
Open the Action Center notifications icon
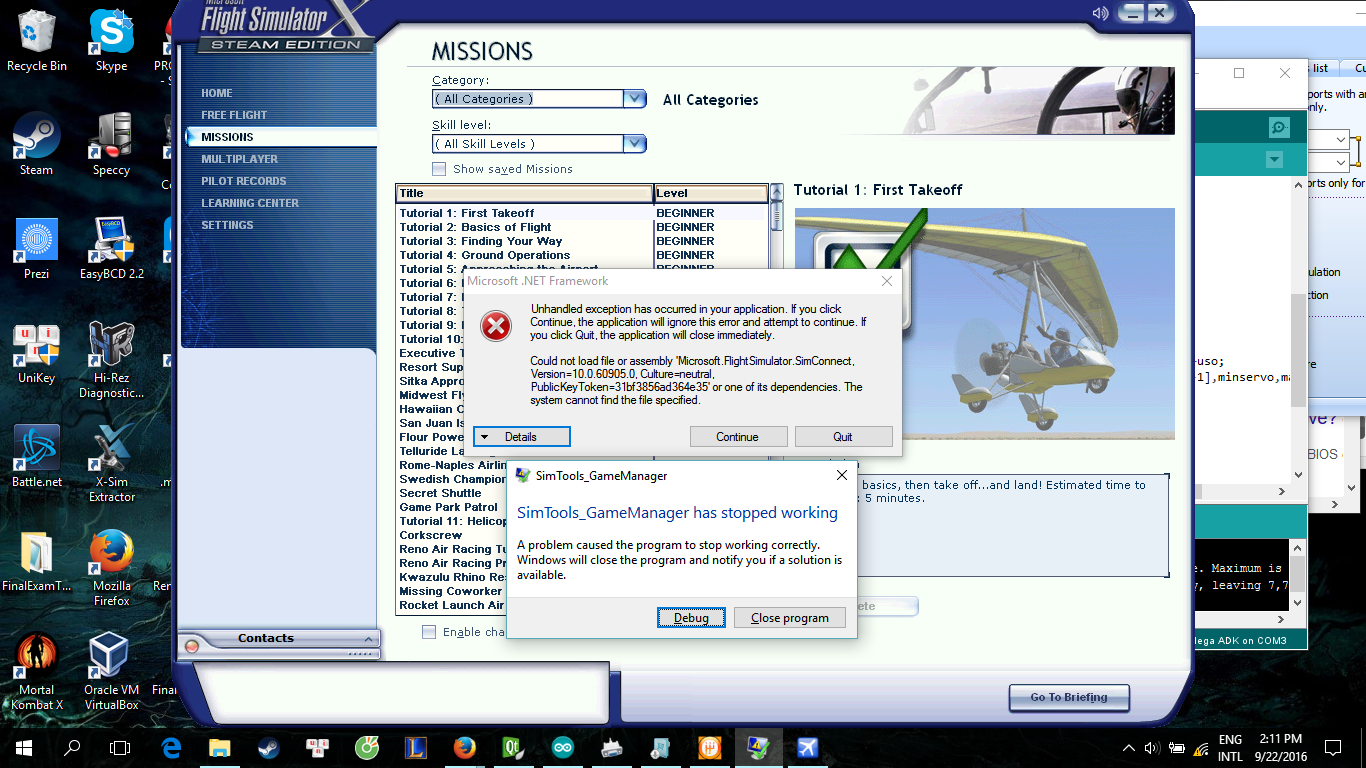point(1332,748)
